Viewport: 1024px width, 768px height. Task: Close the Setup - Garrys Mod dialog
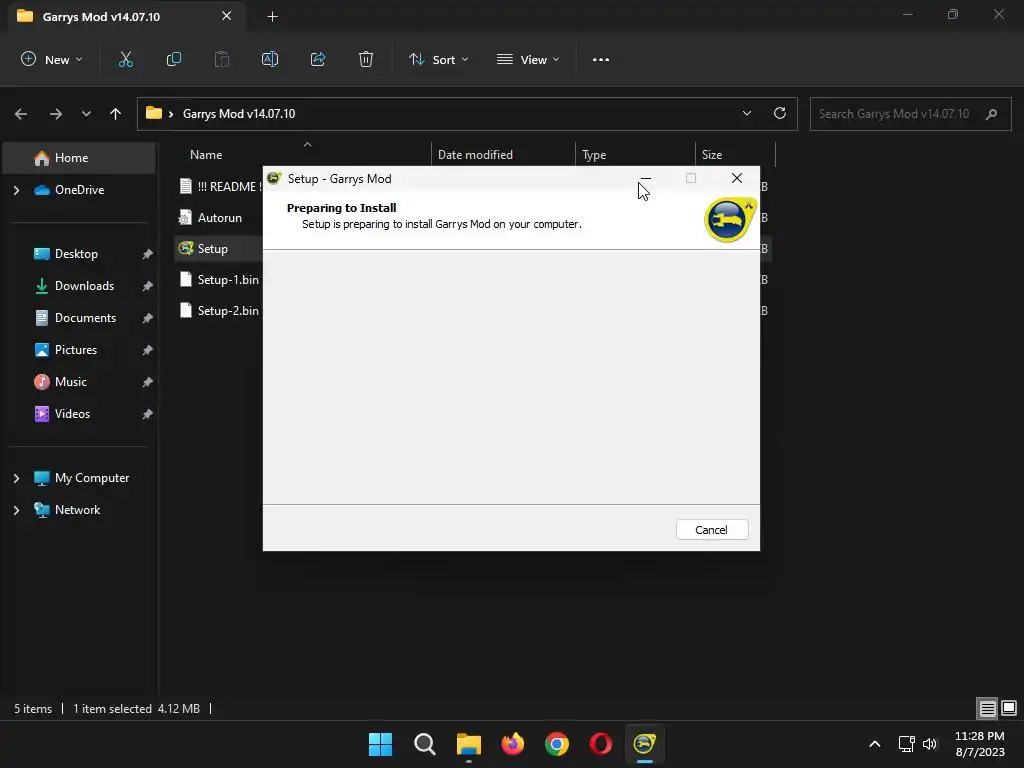(x=737, y=178)
